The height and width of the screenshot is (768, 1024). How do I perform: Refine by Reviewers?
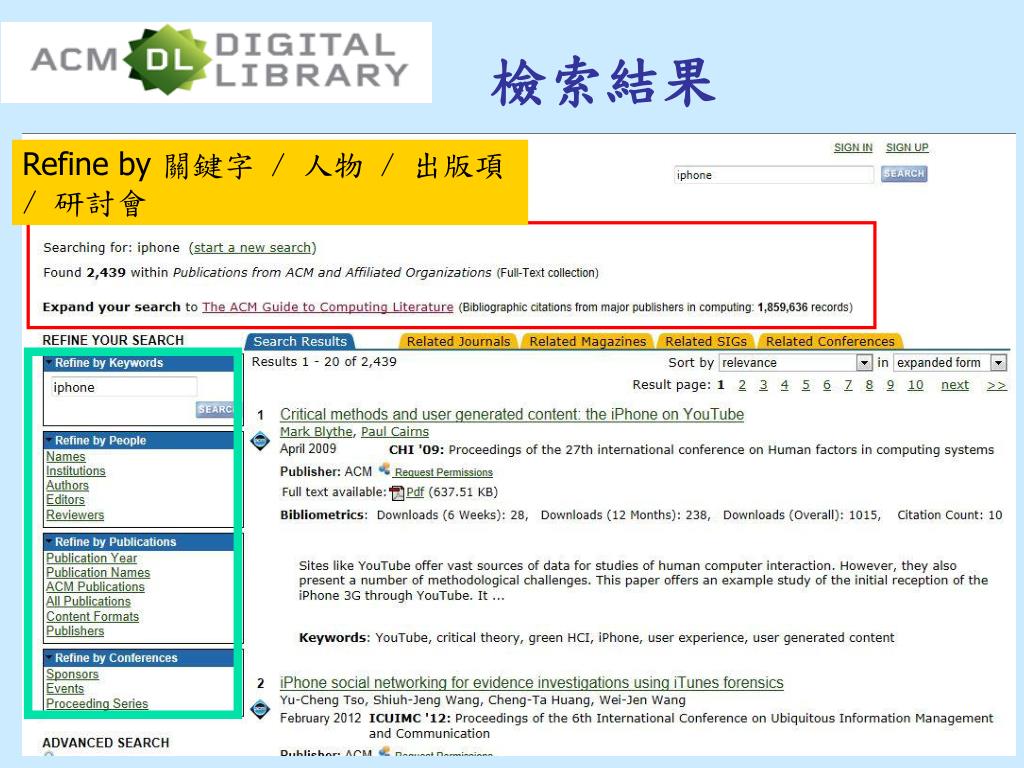click(x=75, y=515)
